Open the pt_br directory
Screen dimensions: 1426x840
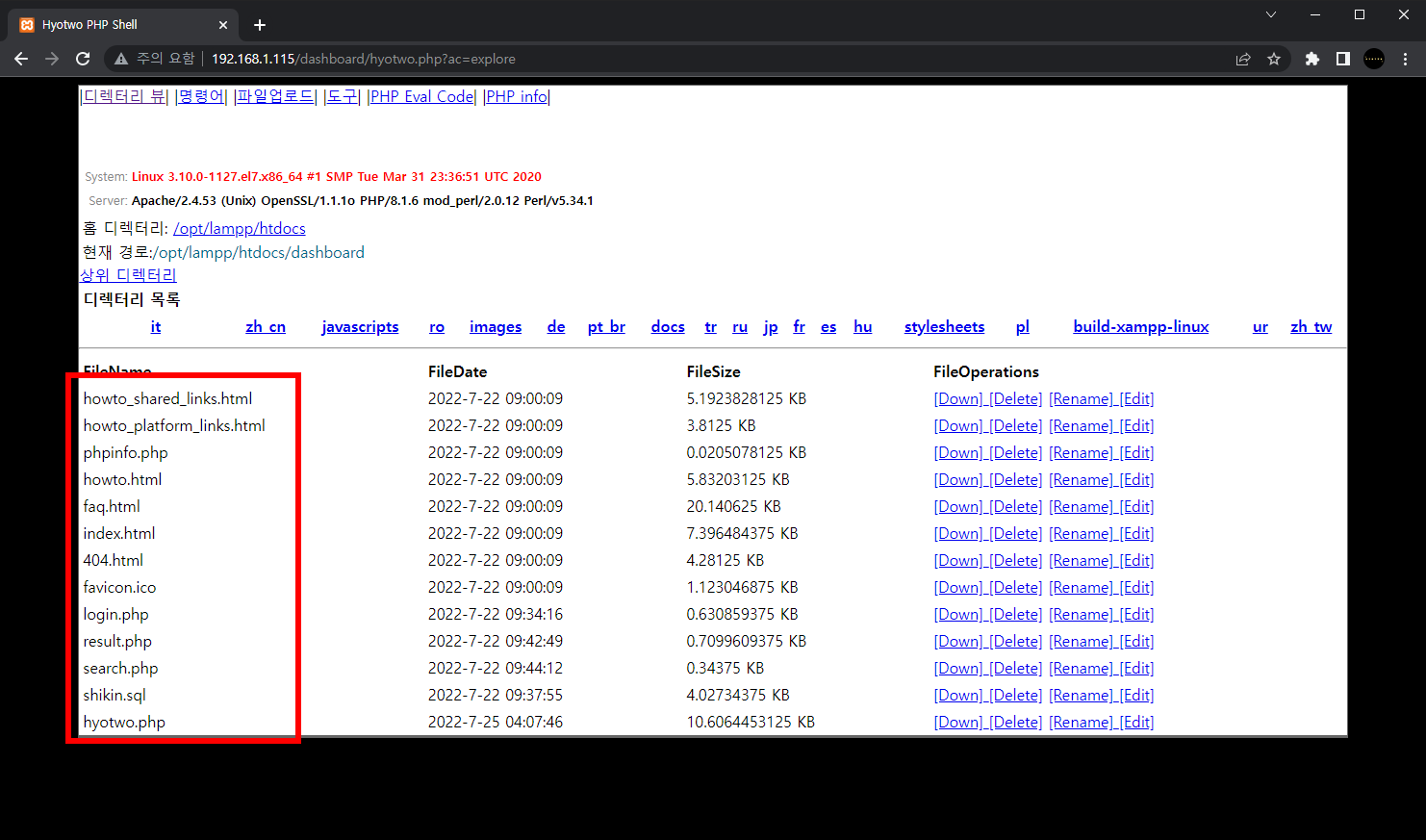tap(606, 327)
